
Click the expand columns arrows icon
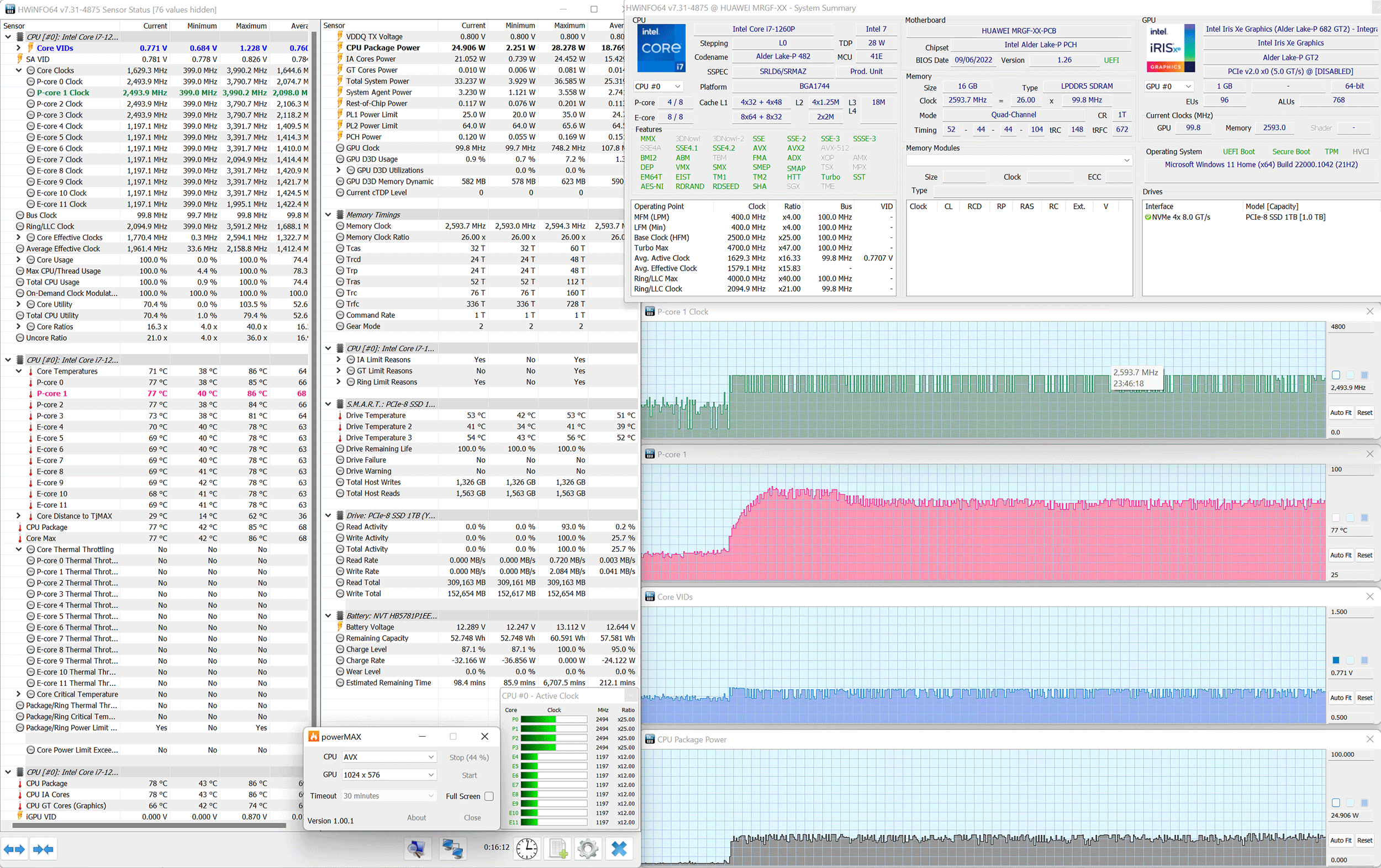tap(14, 849)
